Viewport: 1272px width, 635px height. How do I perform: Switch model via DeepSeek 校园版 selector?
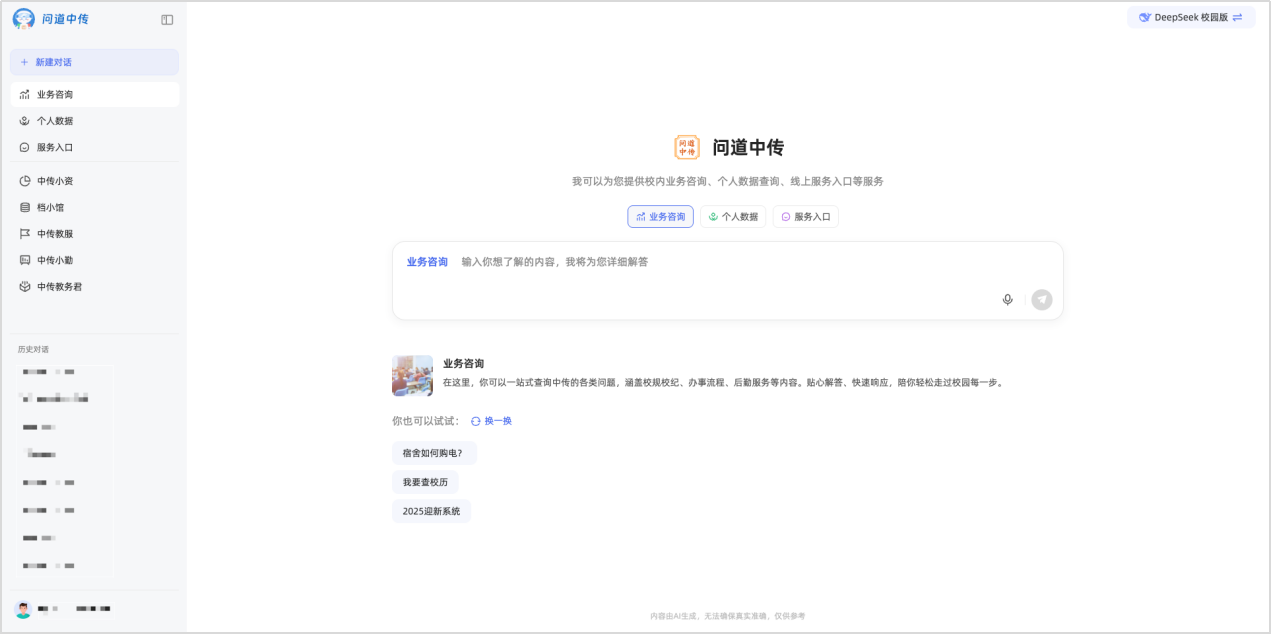pos(1190,17)
